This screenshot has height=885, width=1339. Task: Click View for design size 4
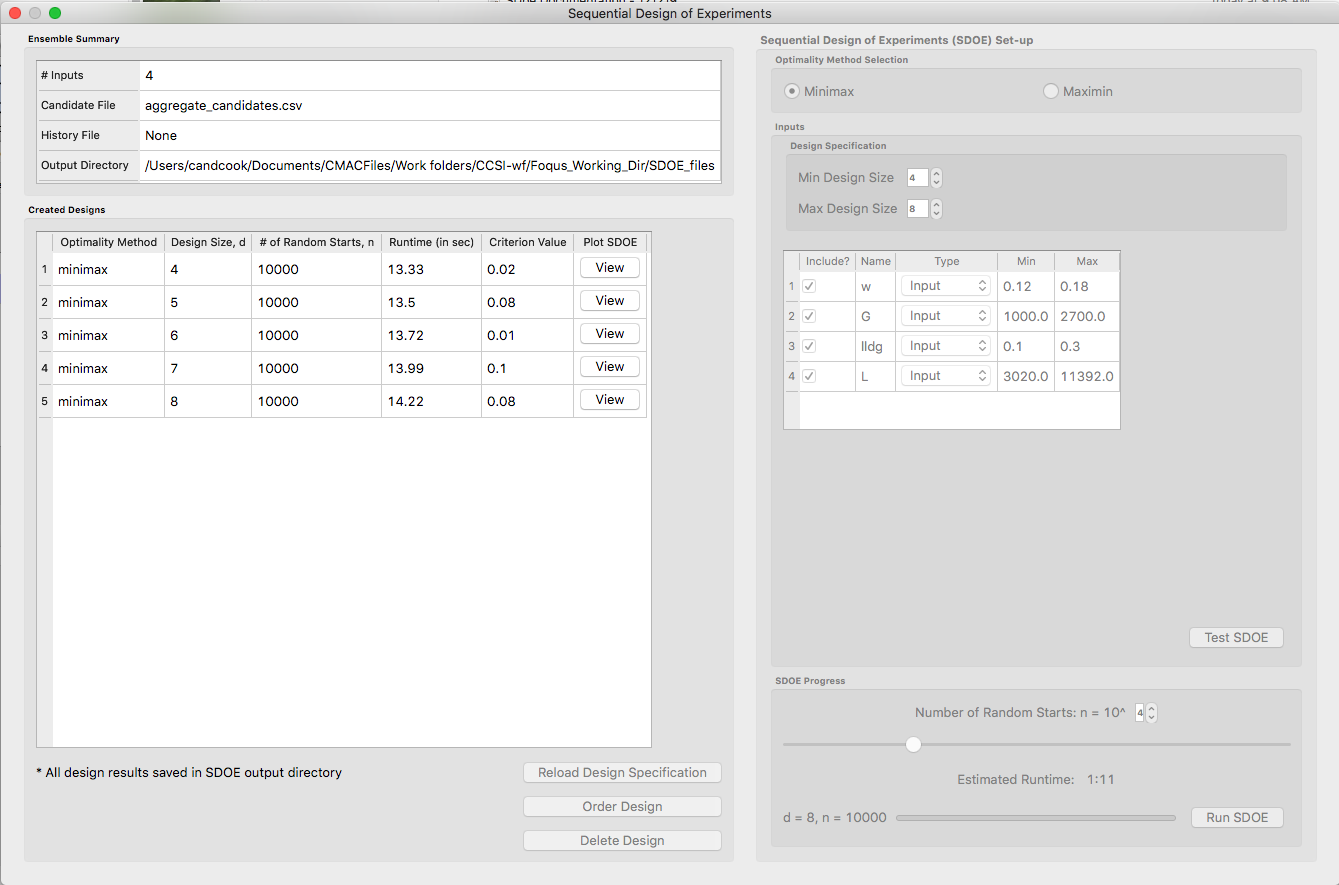pyautogui.click(x=610, y=268)
